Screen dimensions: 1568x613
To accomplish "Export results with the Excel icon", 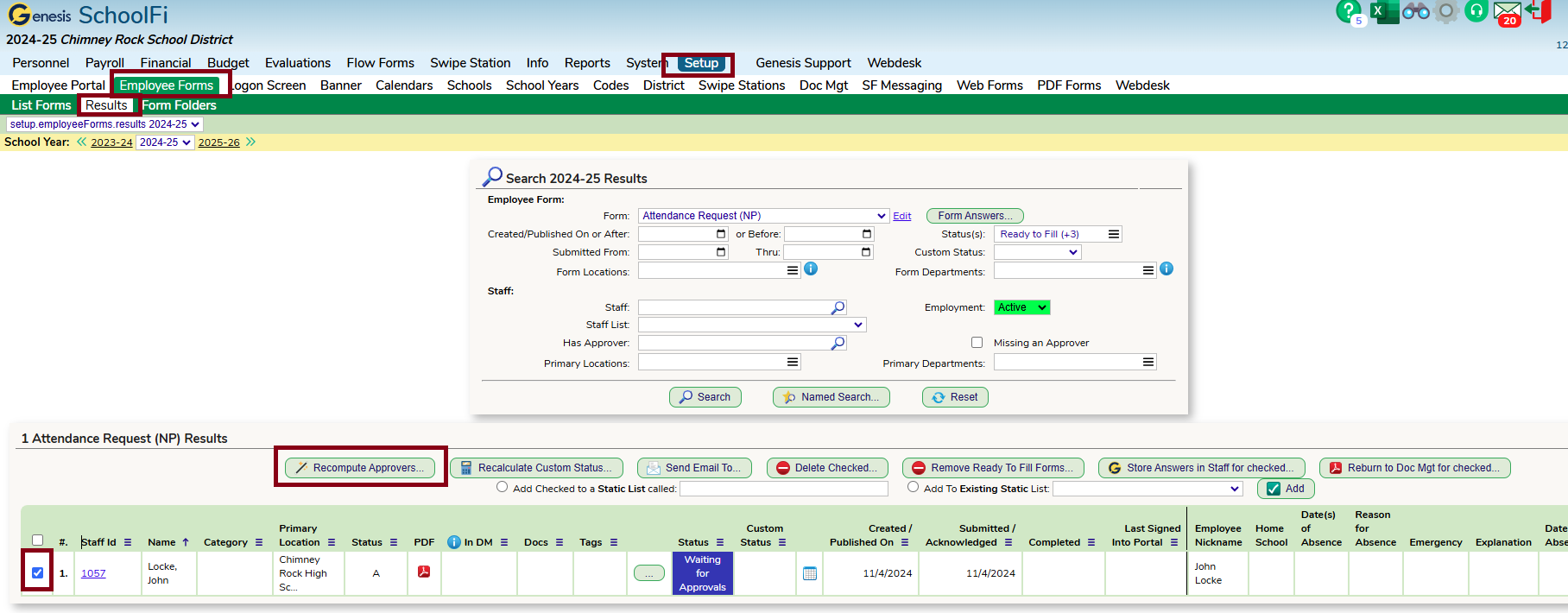I will tap(1384, 12).
